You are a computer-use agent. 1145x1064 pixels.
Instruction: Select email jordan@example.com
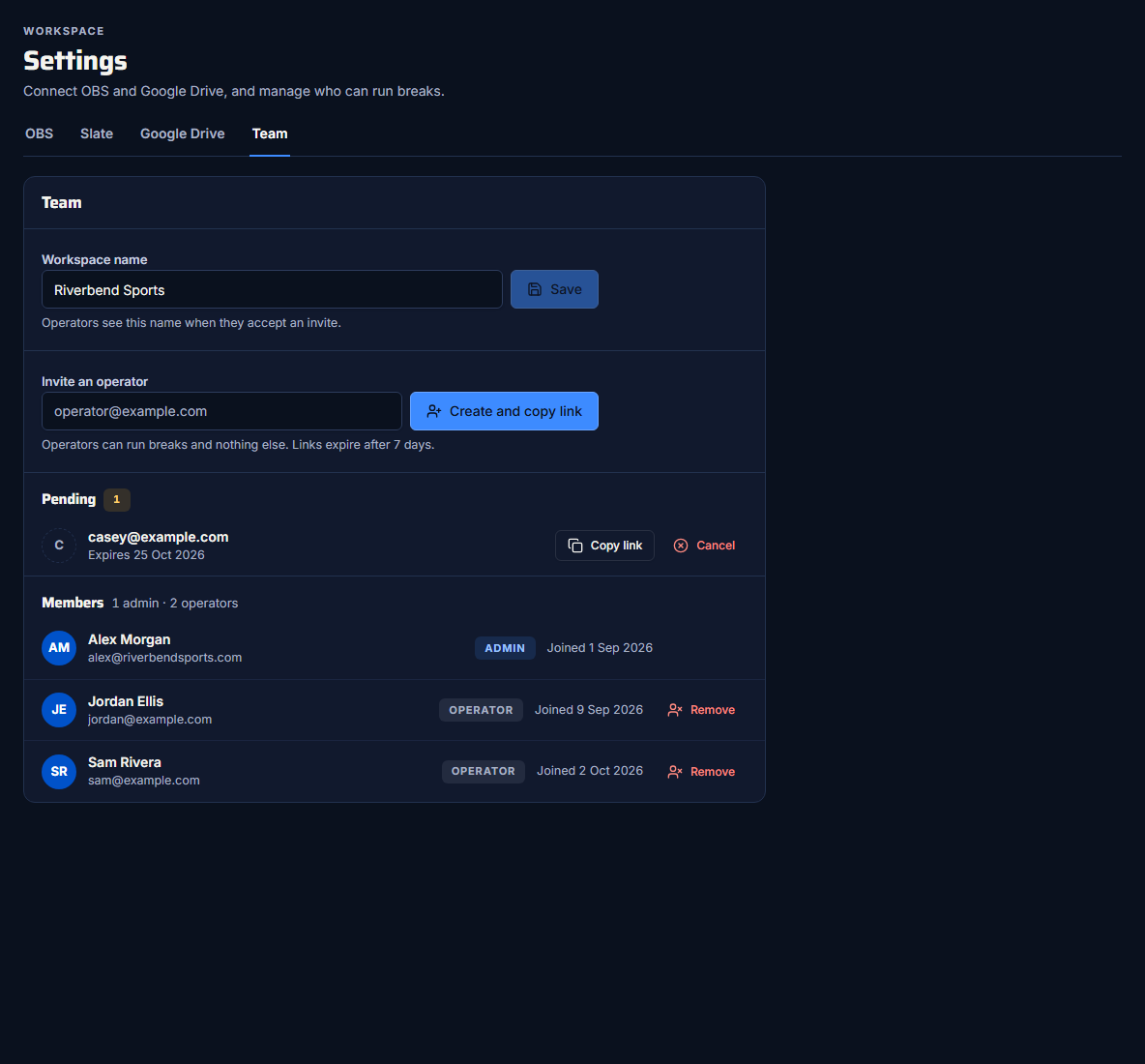(150, 720)
